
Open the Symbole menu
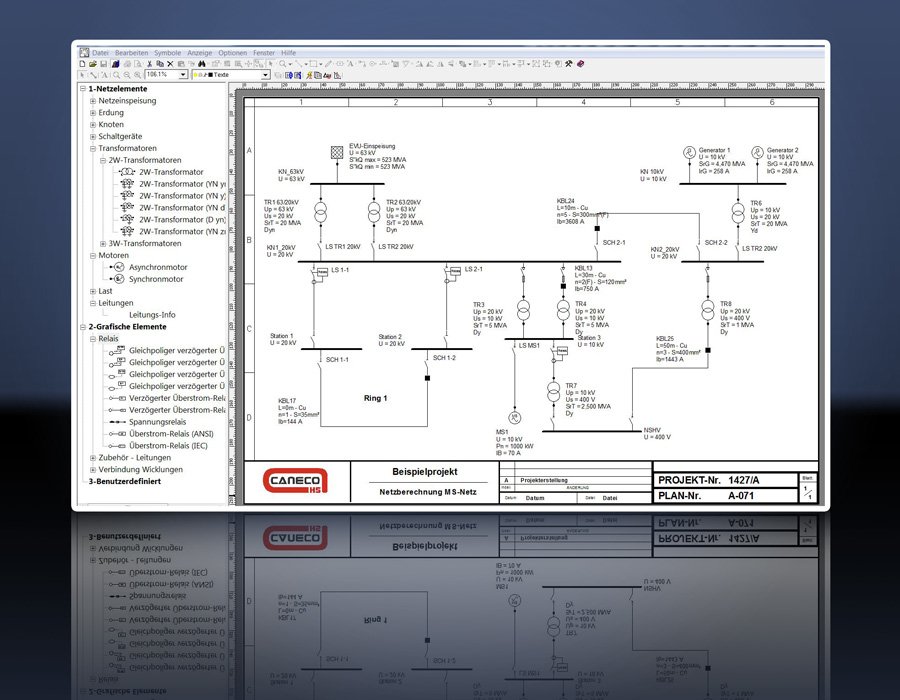pos(167,53)
